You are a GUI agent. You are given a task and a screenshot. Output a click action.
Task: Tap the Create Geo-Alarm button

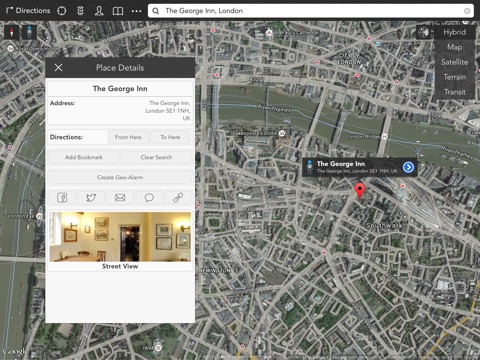(120, 177)
